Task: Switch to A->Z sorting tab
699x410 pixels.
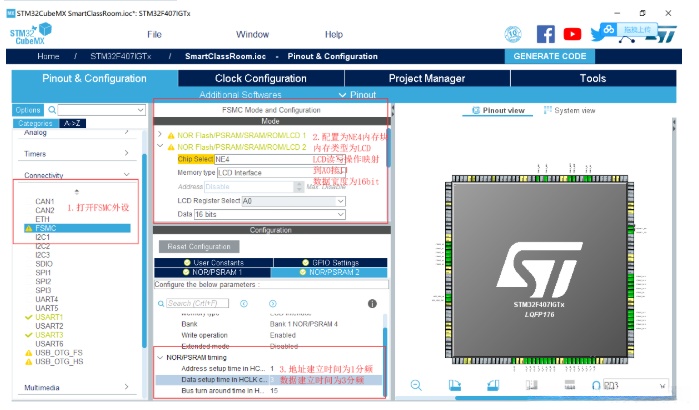Action: coord(72,123)
